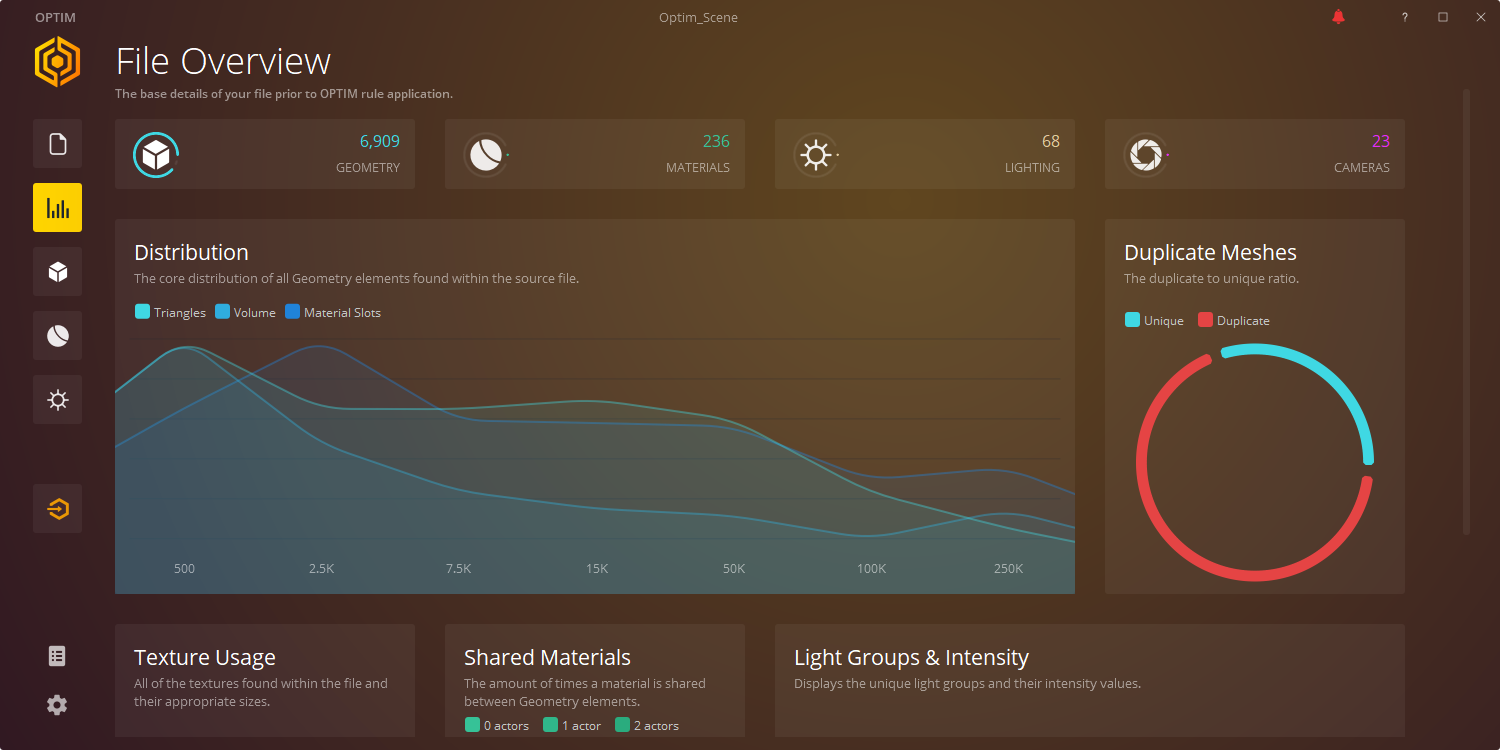Click the orange export arrow sidebar icon
This screenshot has height=750, width=1500.
[x=57, y=509]
